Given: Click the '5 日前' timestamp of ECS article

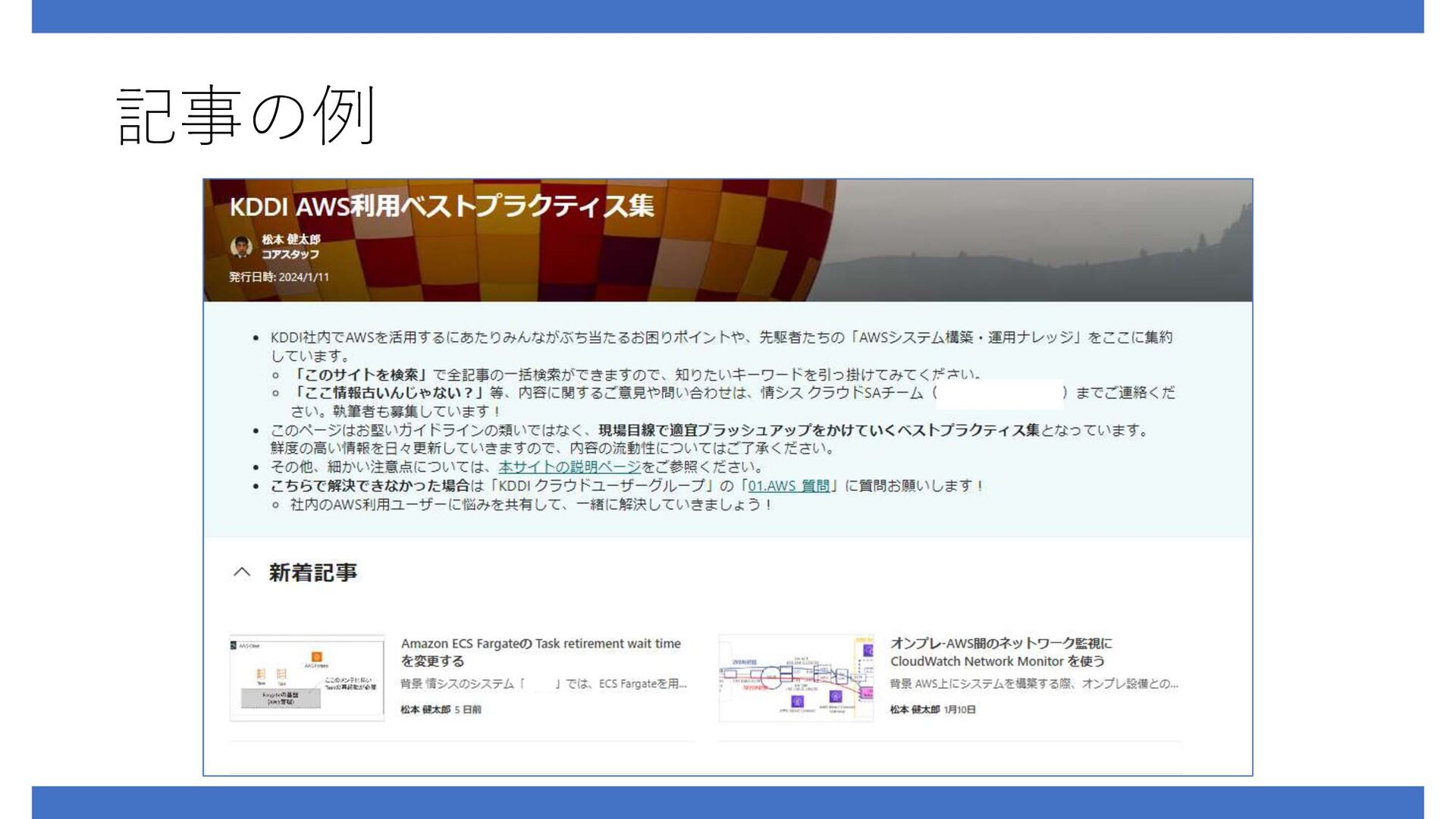Looking at the screenshot, I should point(467,710).
